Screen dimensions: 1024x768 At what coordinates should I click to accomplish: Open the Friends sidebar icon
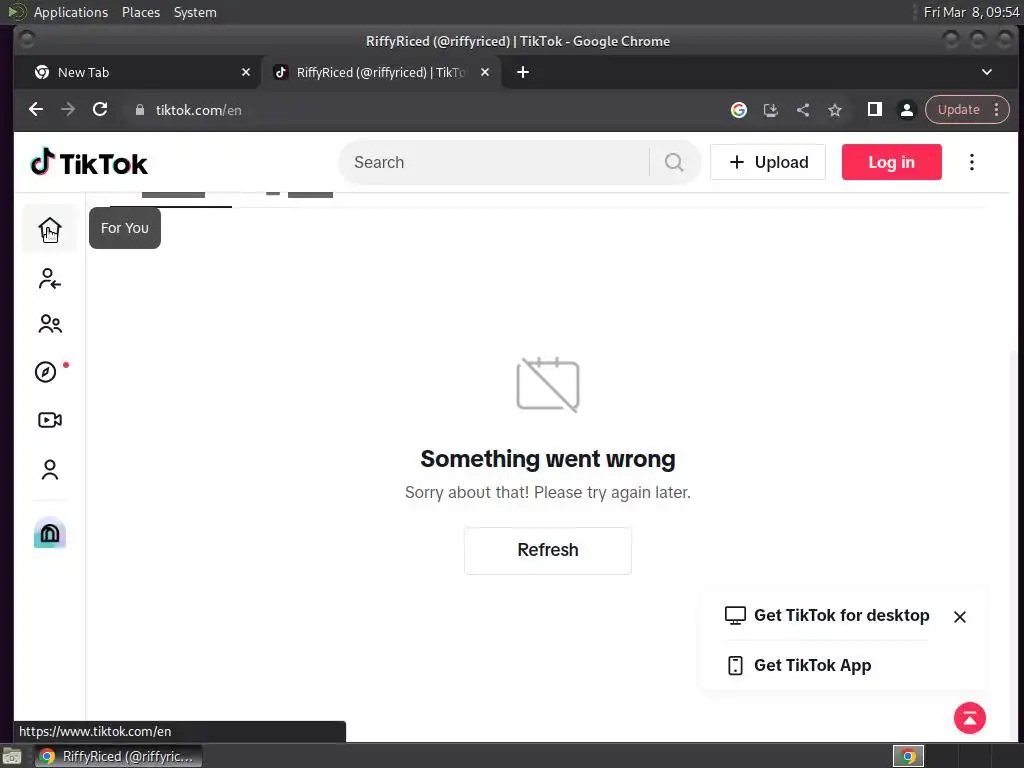coord(50,324)
